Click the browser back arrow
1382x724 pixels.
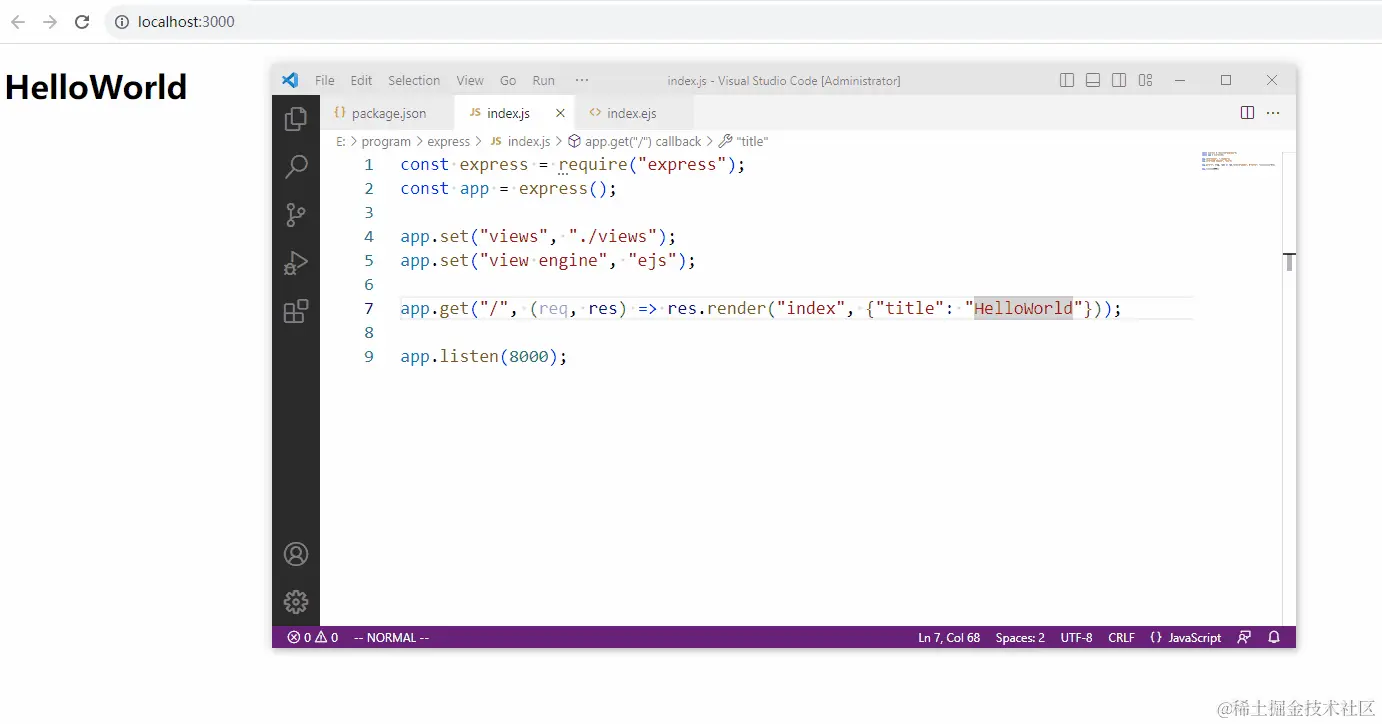(x=18, y=22)
